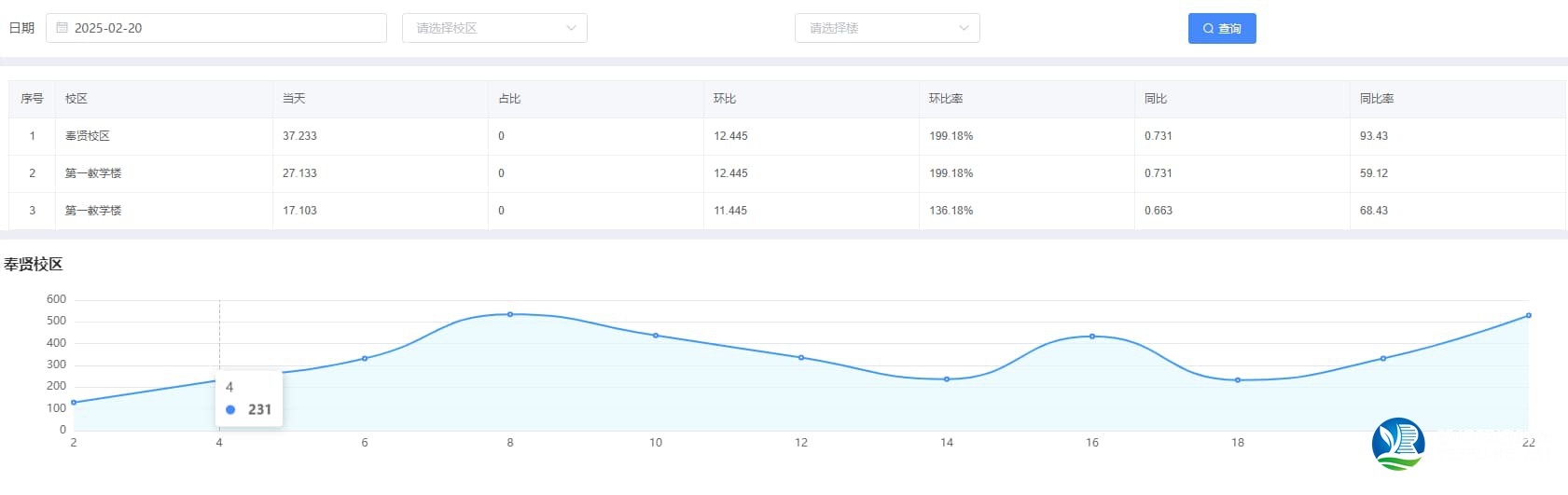
Task: Click the blue 查询 search button
Action: [x=1221, y=29]
